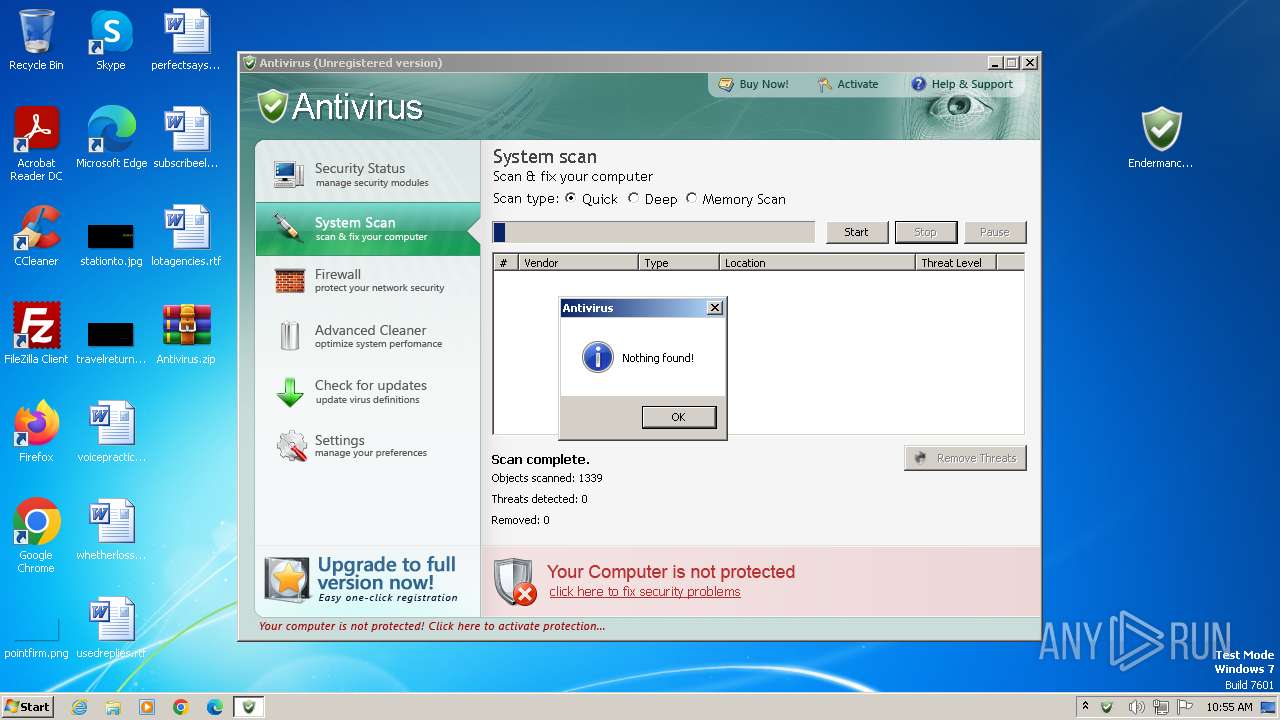Click Chrome icon in taskbar

coord(181,707)
